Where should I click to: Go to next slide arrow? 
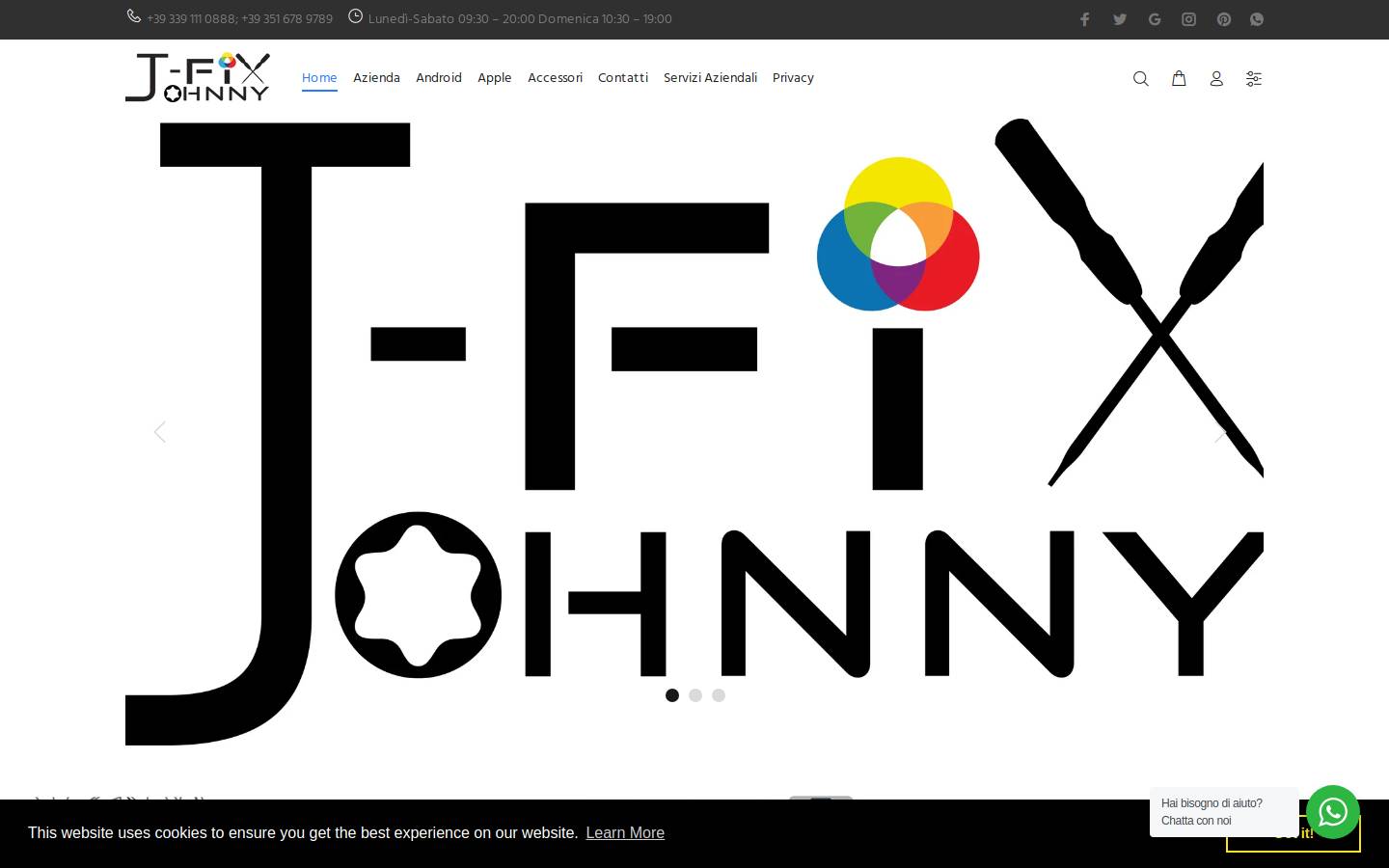(1221, 432)
